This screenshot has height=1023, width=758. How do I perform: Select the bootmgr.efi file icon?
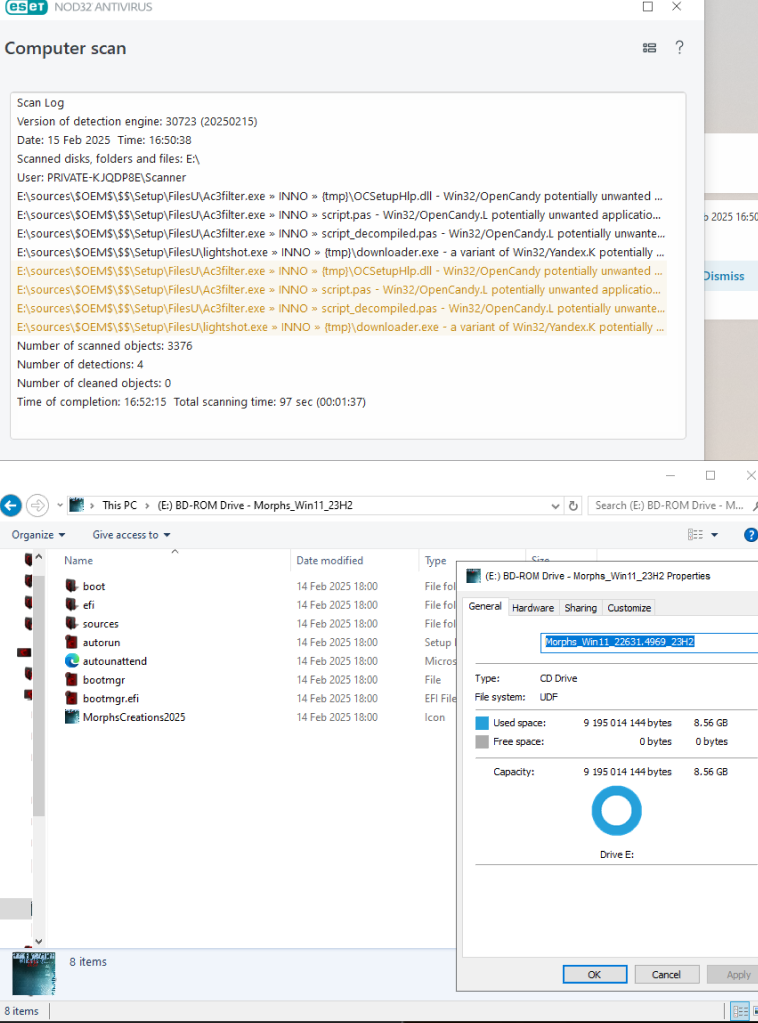pos(72,698)
